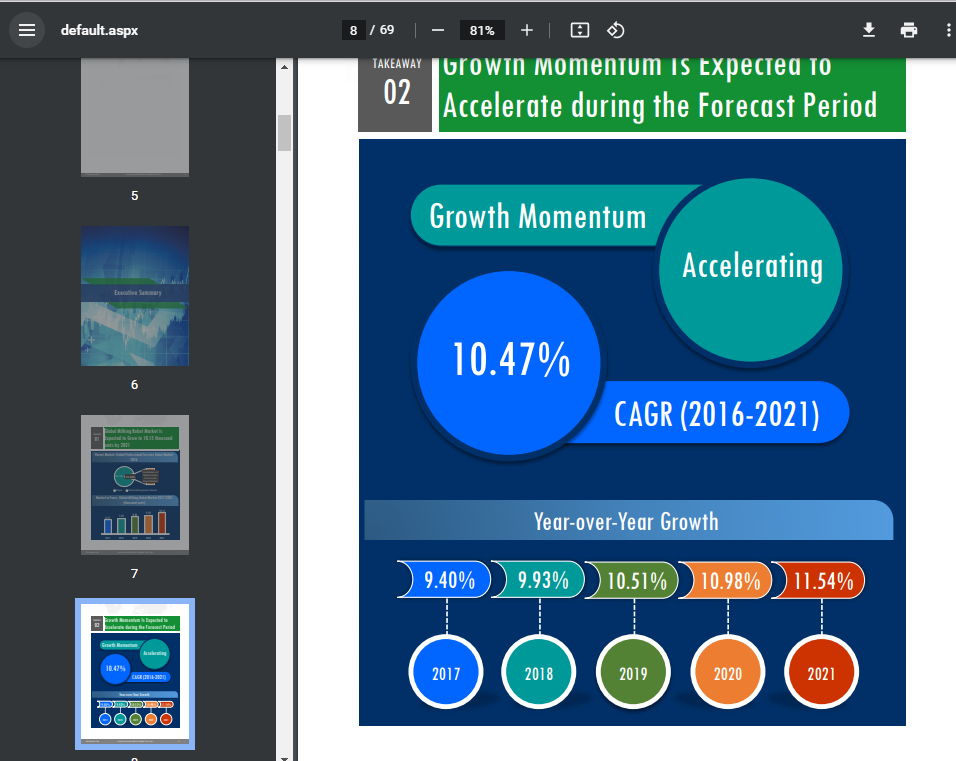This screenshot has width=956, height=761.
Task: Open the page 7 thumbnail
Action: coord(135,485)
